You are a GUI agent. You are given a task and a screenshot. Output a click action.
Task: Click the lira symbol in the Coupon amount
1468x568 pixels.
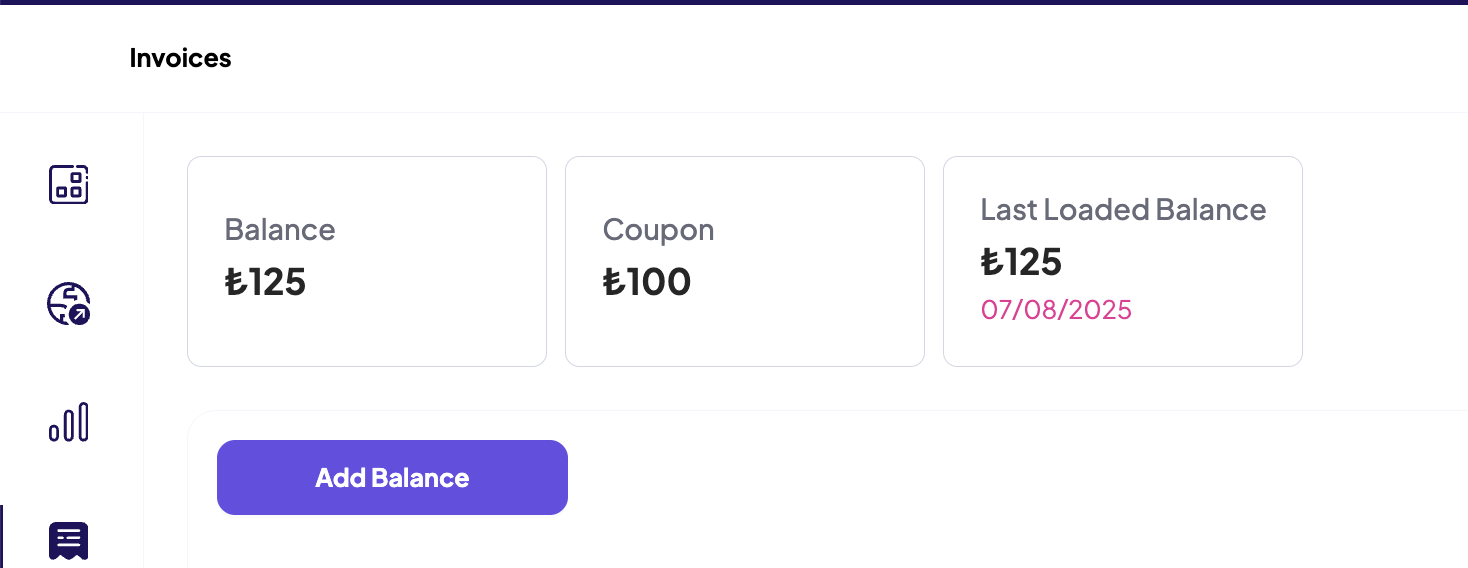click(x=613, y=282)
